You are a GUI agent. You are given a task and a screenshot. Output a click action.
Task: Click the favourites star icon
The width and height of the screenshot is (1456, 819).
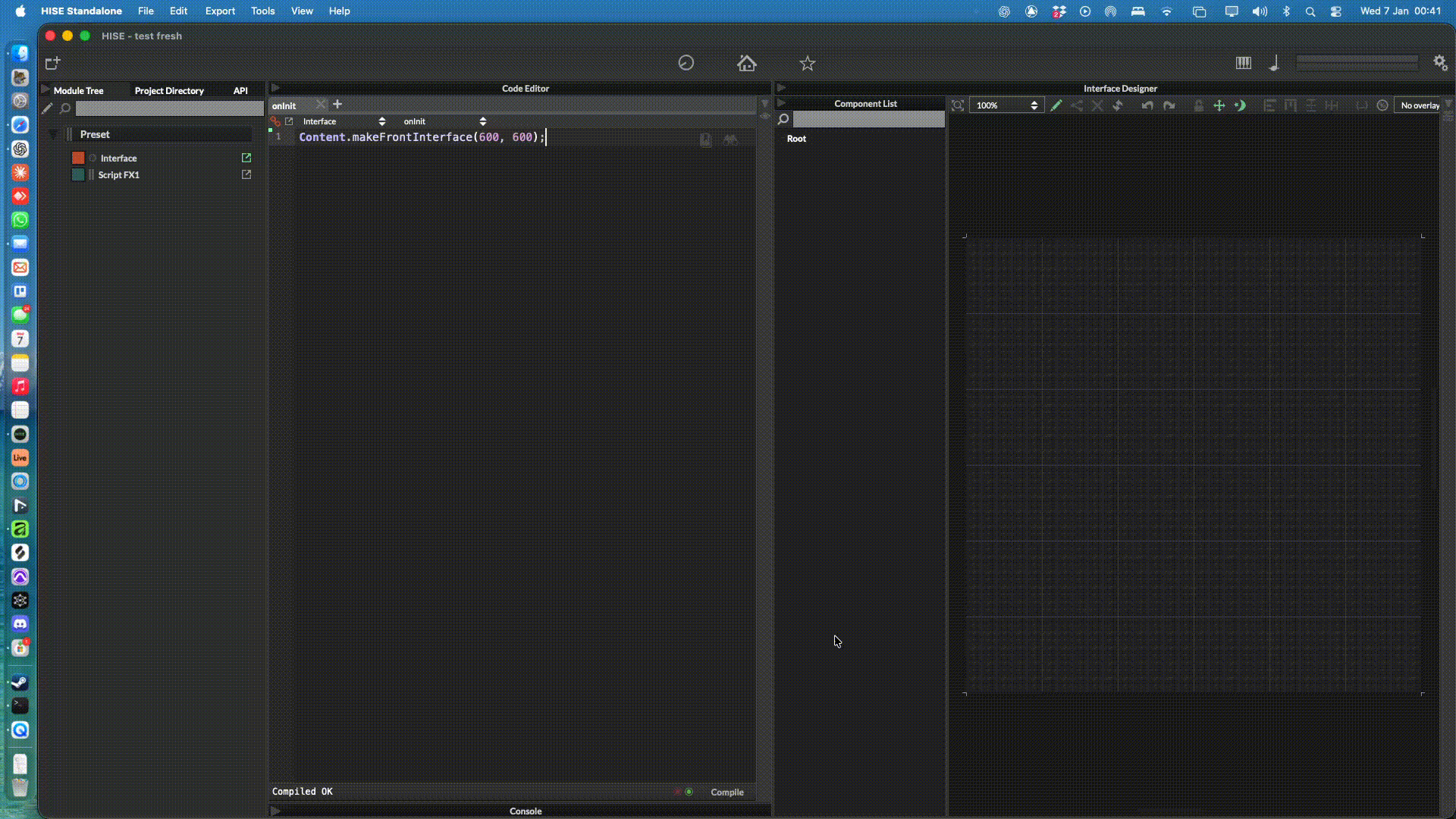click(807, 64)
